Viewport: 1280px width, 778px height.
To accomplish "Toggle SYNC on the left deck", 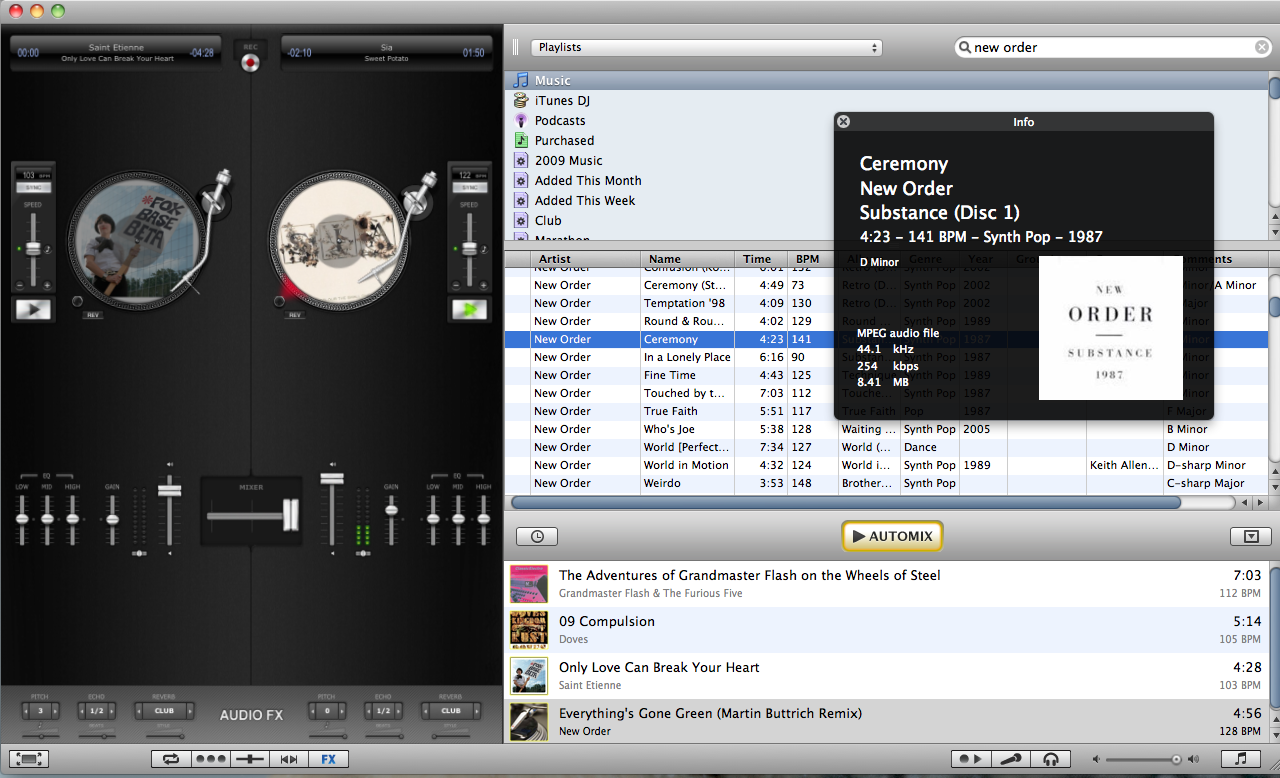I will coord(33,187).
